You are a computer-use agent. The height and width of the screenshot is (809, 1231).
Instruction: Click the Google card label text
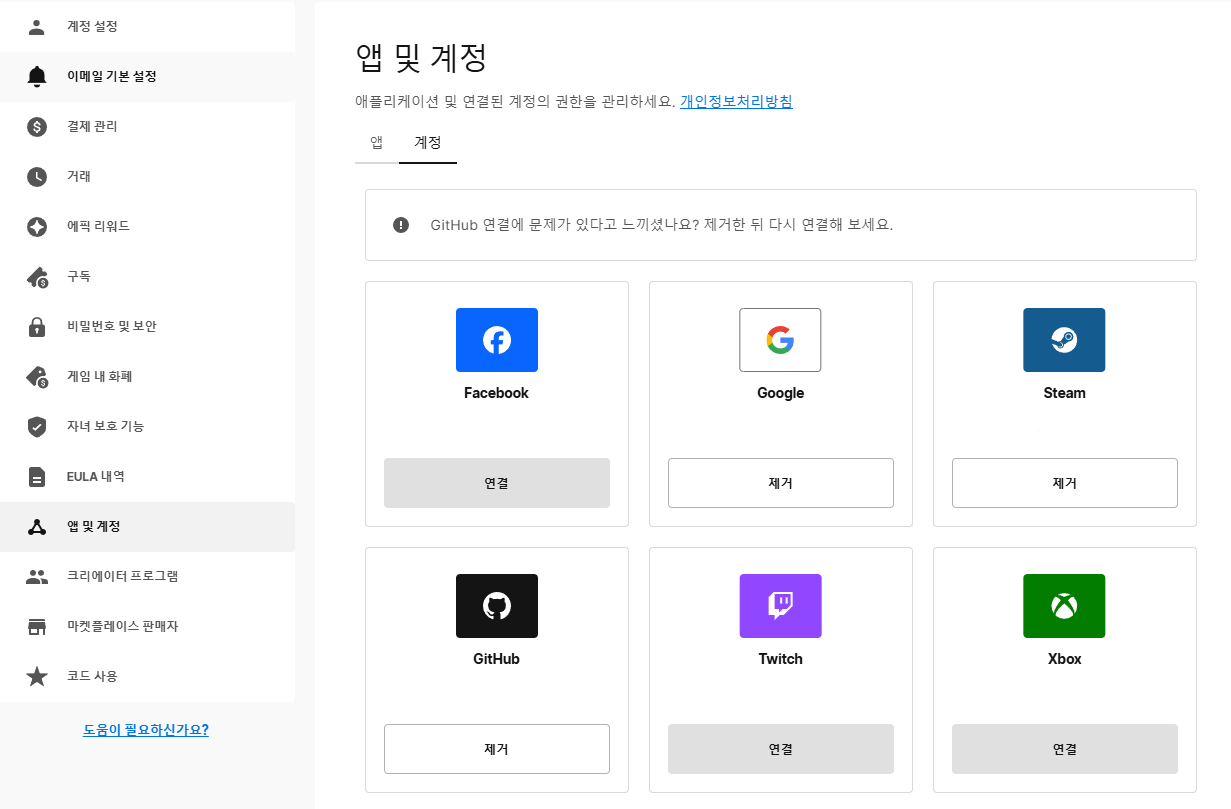click(780, 393)
